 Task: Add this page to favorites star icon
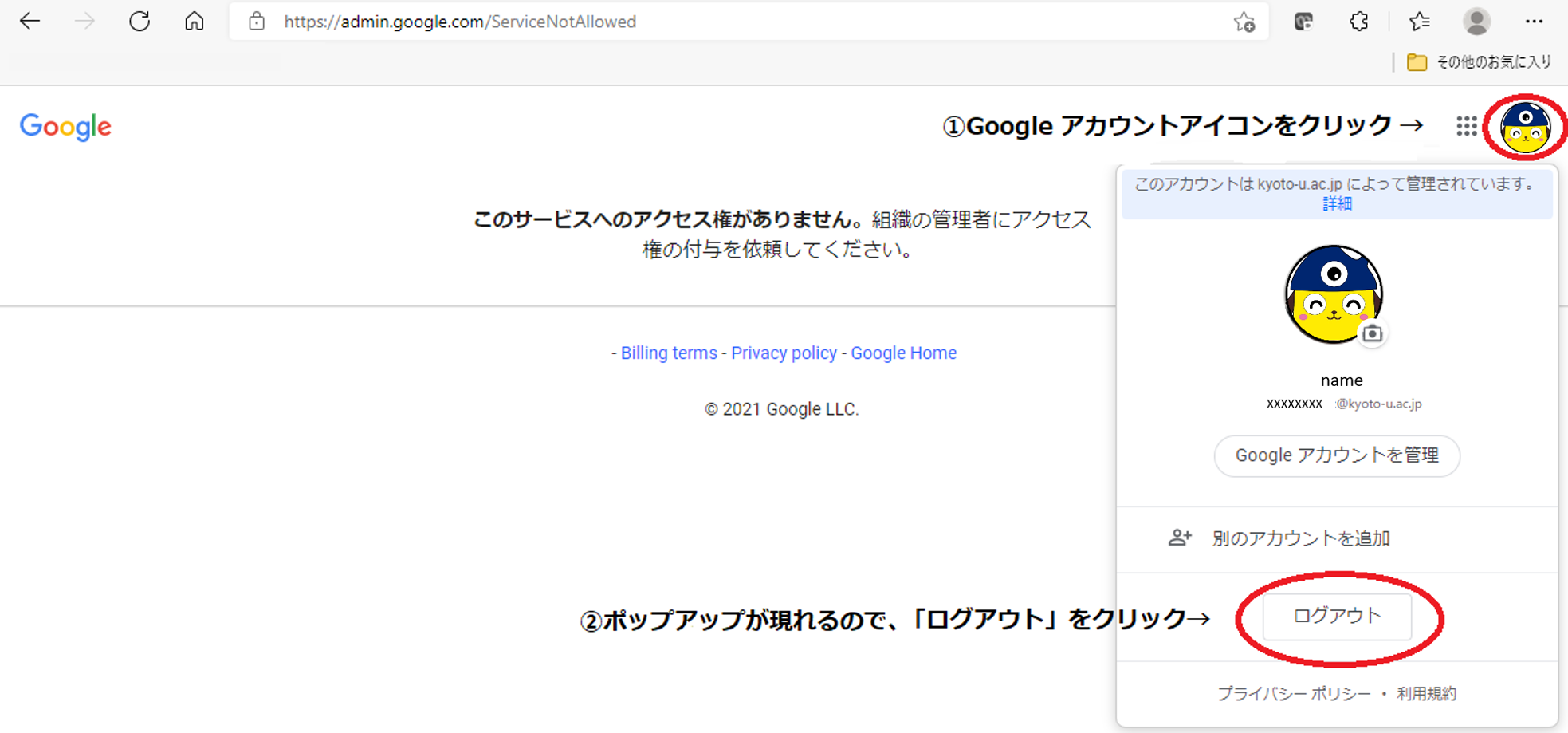coord(1244,22)
